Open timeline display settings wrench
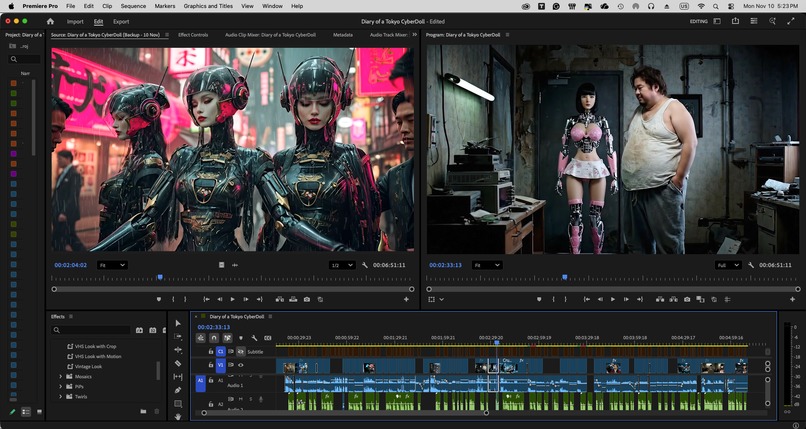806x429 pixels. coord(254,338)
